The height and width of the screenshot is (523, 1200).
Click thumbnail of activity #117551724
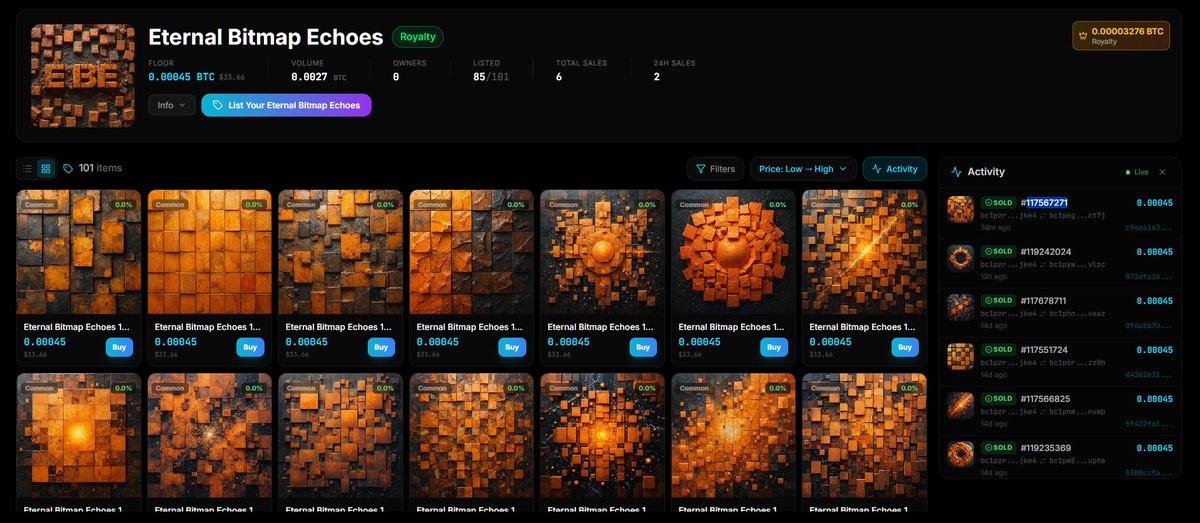960,355
